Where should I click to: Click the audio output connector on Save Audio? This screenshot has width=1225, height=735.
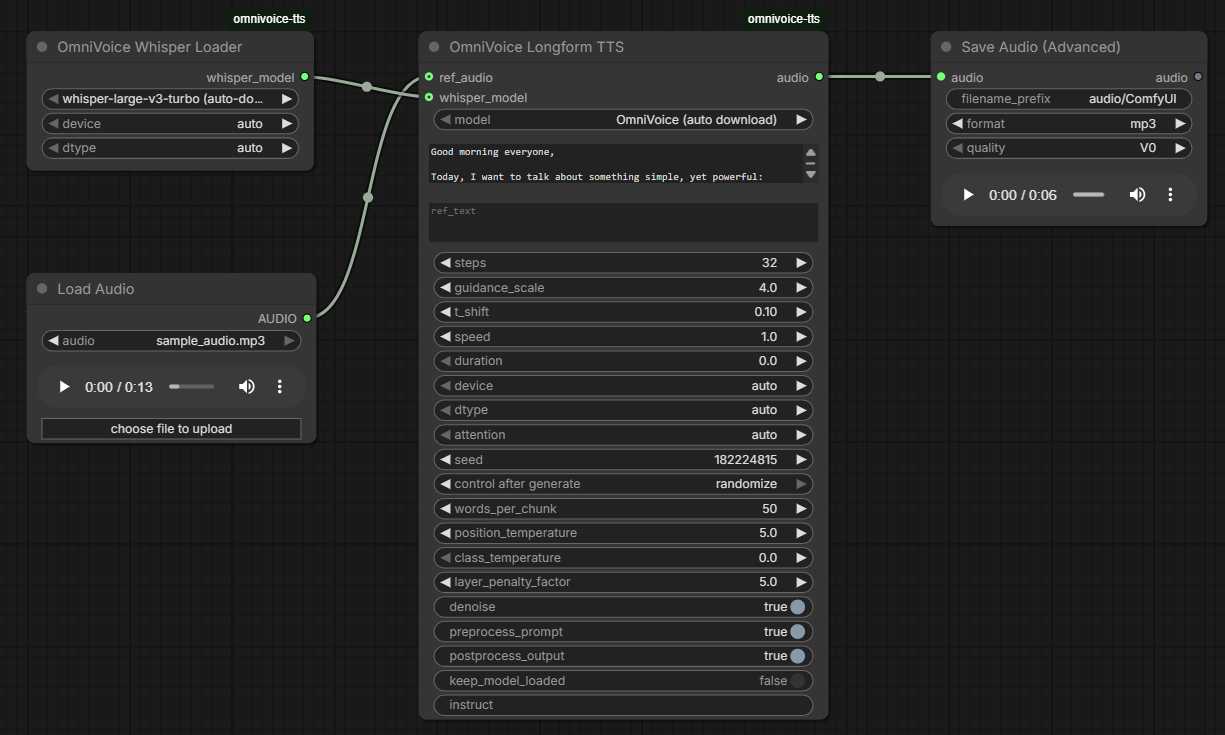[1199, 77]
